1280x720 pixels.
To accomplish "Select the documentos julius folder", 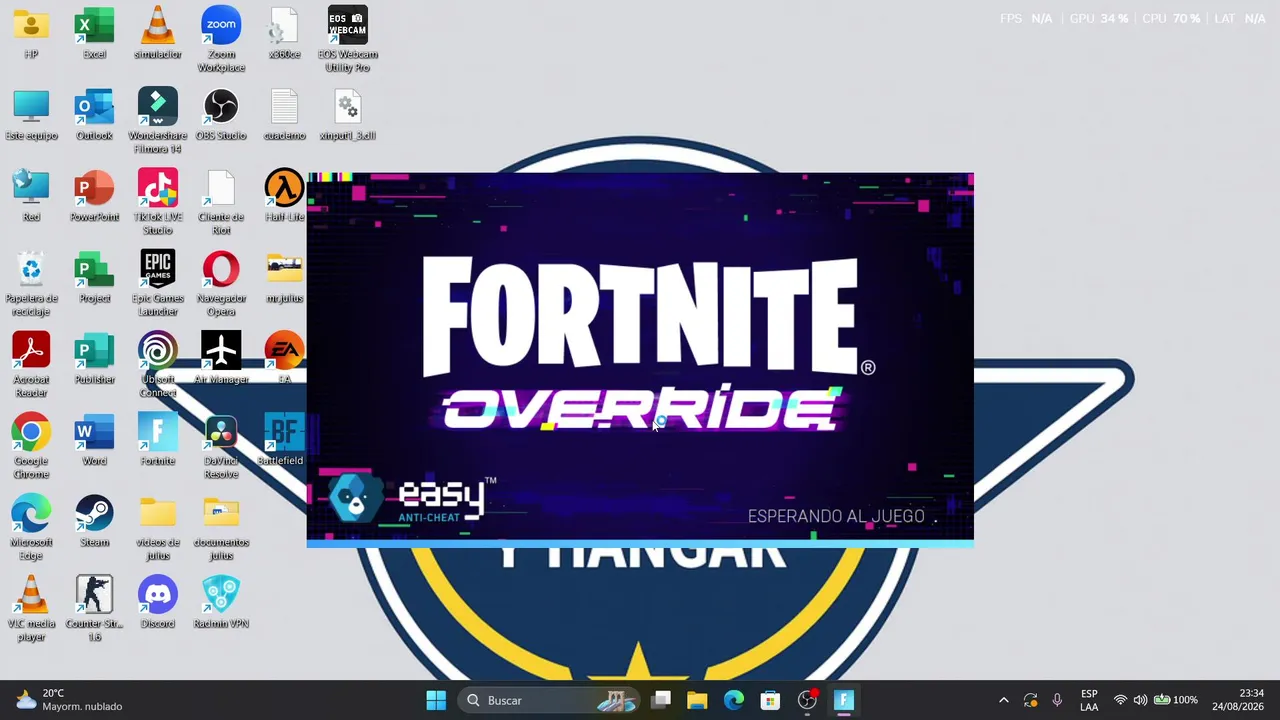I will pyautogui.click(x=221, y=527).
